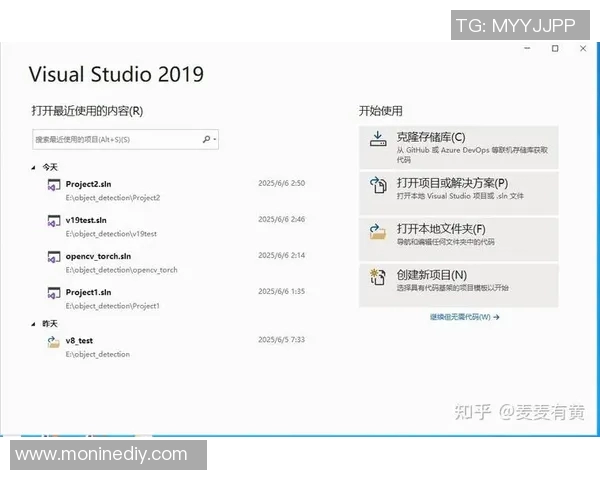Click the 今天 group label
This screenshot has width=600, height=480.
click(50, 167)
